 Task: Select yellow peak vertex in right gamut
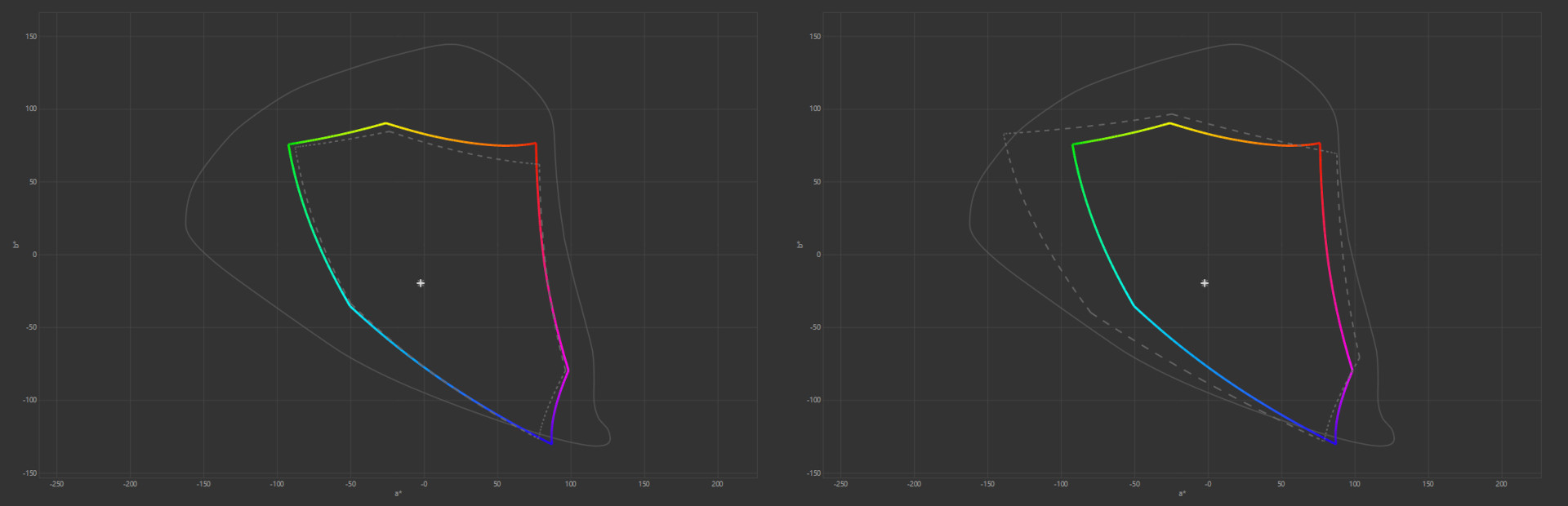pyautogui.click(x=1169, y=123)
